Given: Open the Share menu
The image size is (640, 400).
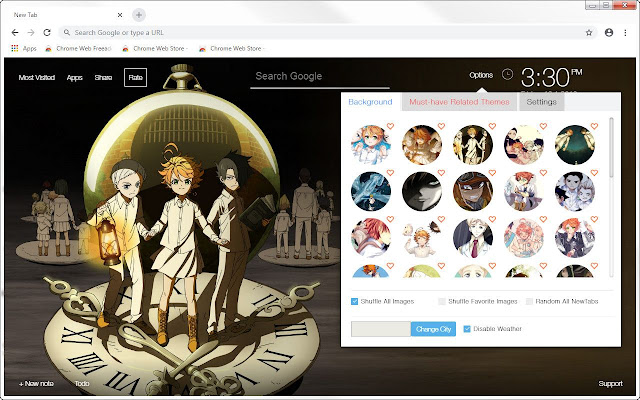Looking at the screenshot, I should click(x=103, y=78).
